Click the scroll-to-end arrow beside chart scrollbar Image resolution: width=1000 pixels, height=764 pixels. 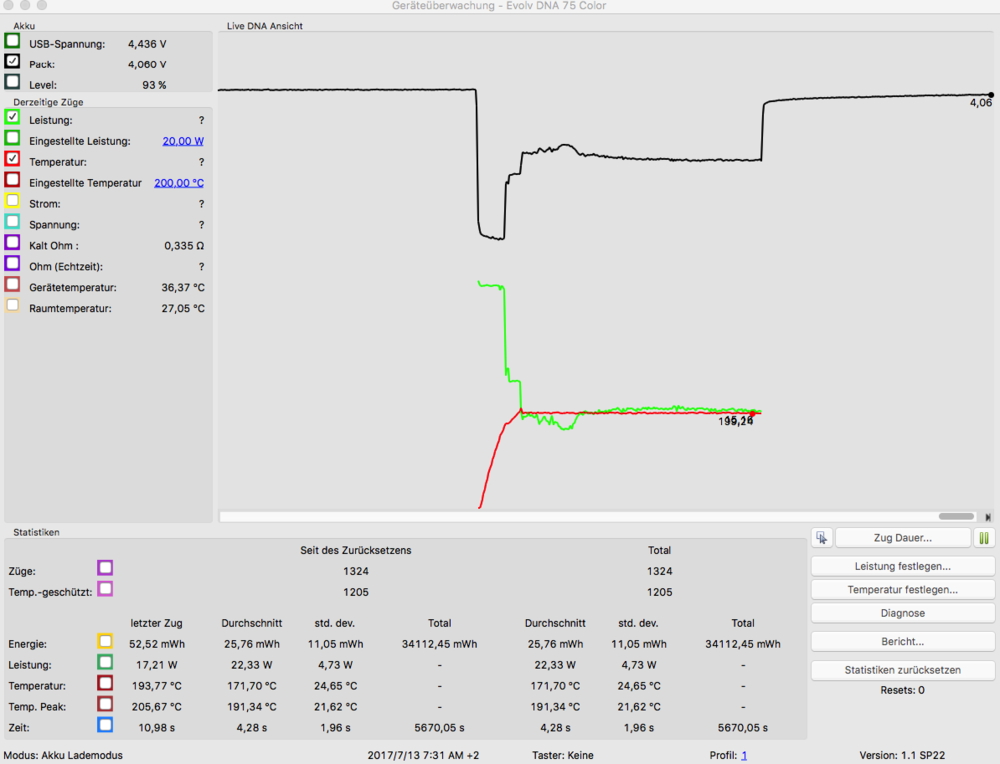pyautogui.click(x=988, y=517)
